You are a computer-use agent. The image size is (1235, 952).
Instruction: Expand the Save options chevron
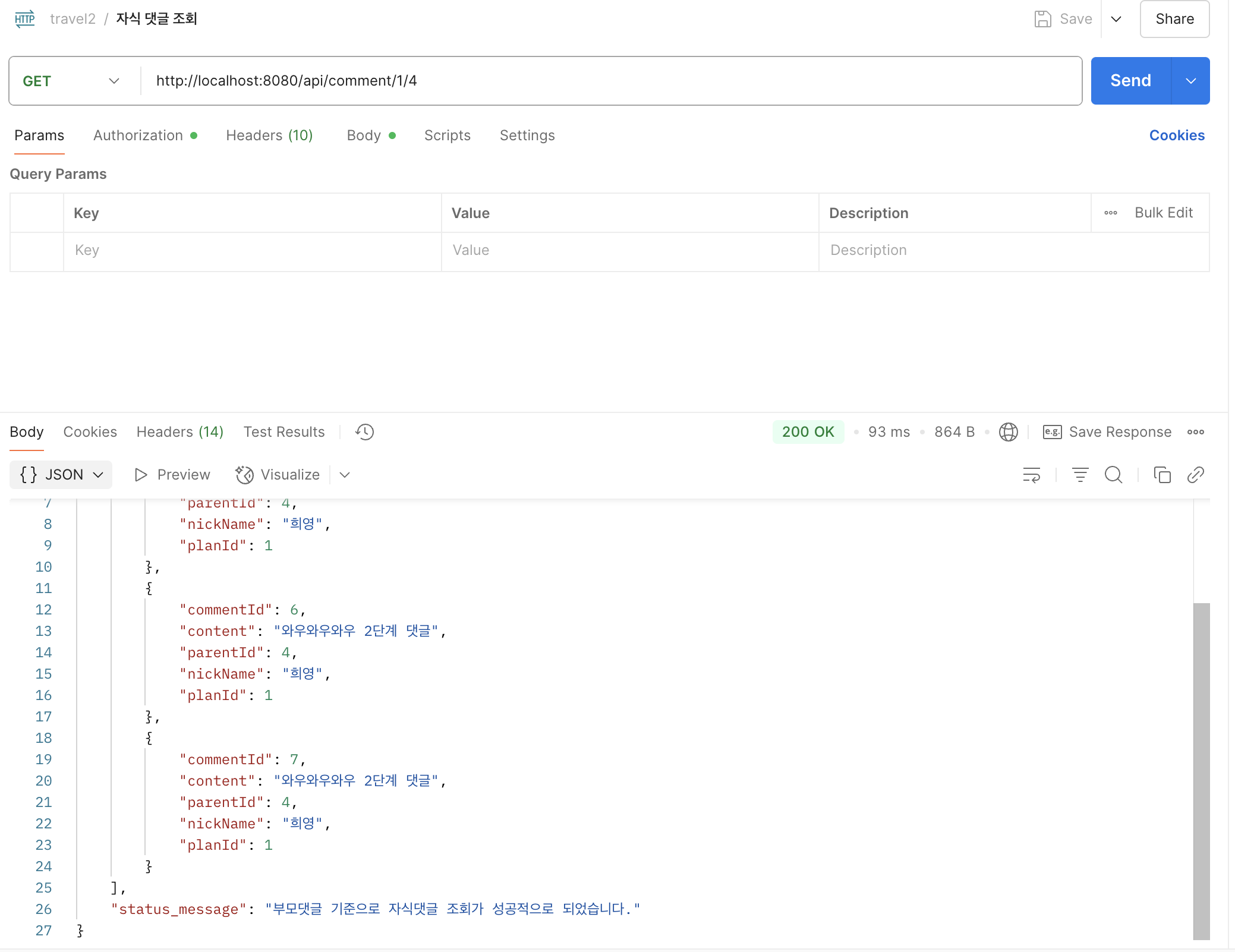click(1116, 19)
